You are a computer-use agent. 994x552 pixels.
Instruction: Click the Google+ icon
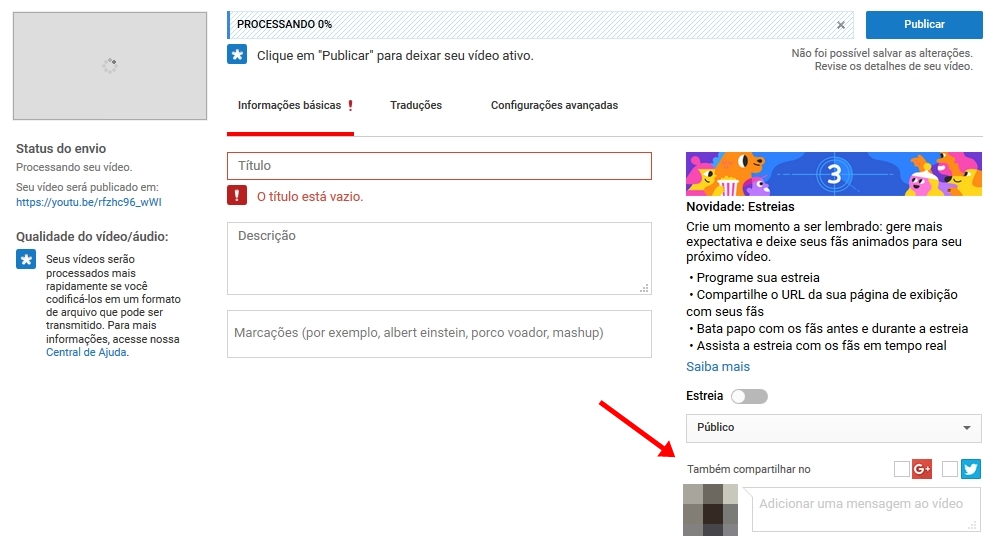point(922,469)
